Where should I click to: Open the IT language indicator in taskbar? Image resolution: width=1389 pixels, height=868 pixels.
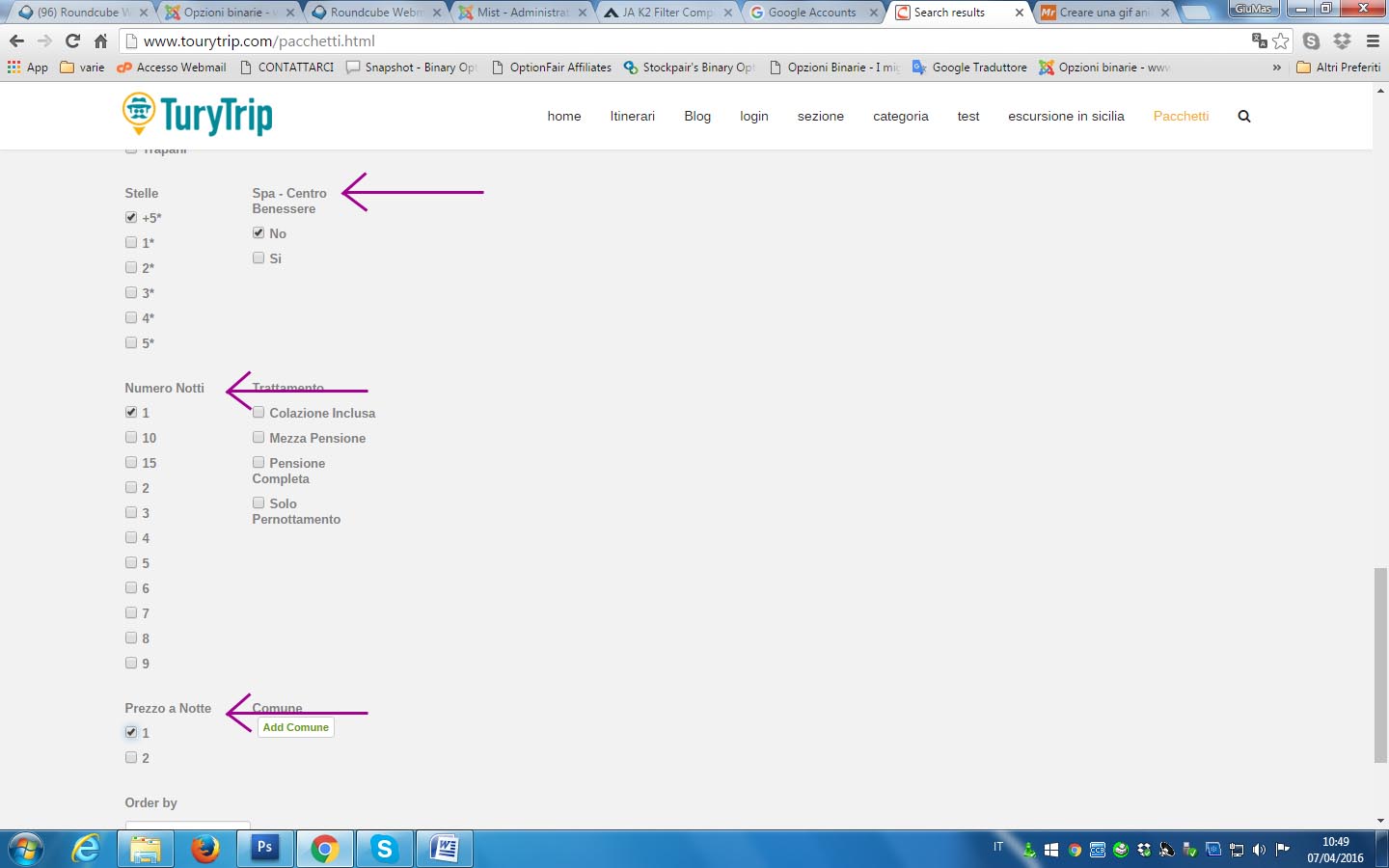(x=998, y=848)
